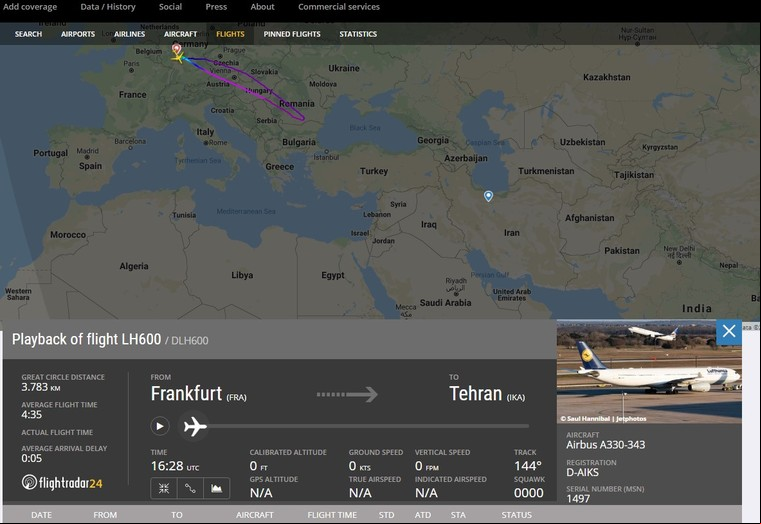
Task: Click the STATUS column header
Action: [x=516, y=515]
